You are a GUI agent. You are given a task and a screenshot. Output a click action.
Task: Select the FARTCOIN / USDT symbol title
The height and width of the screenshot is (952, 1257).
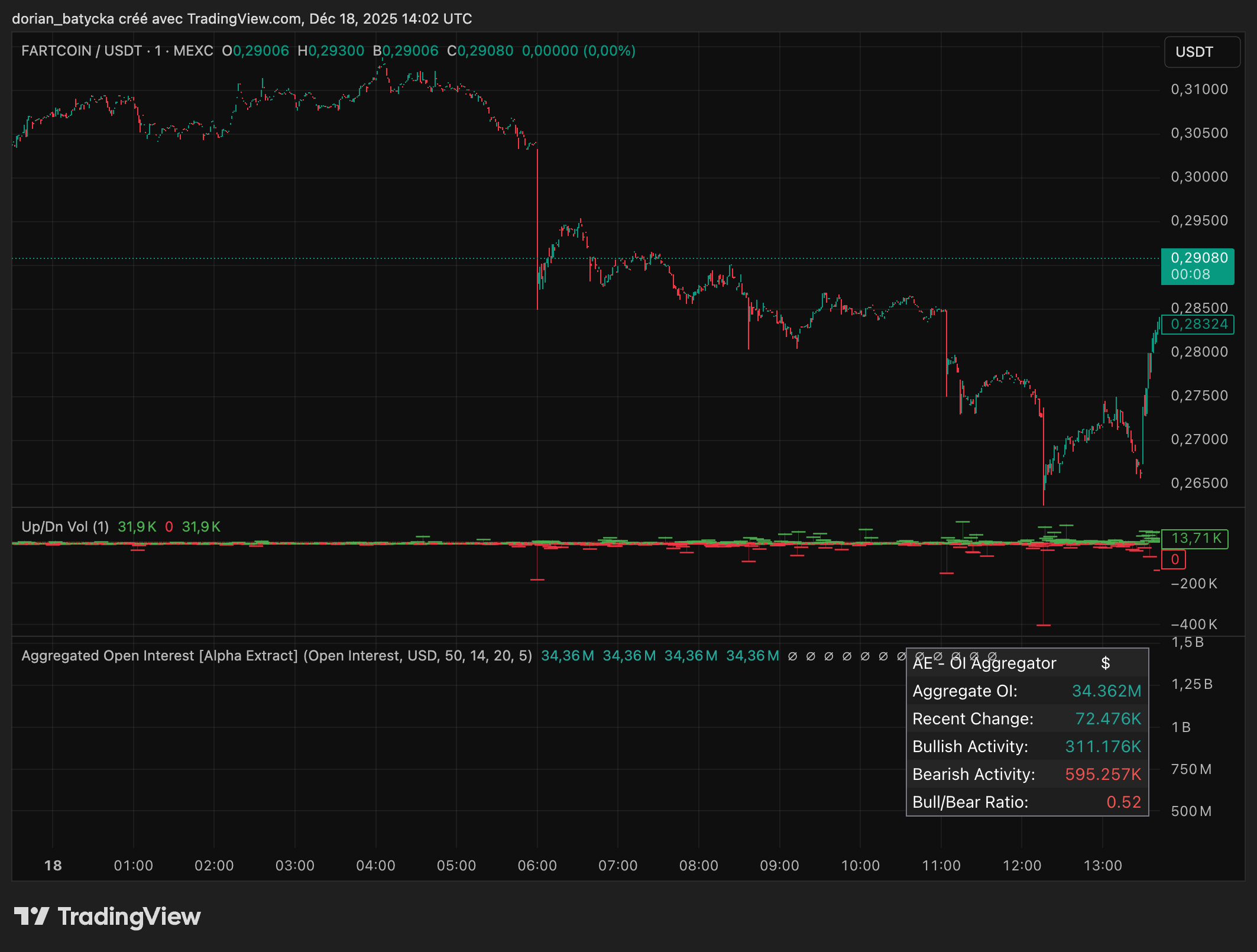coord(81,51)
